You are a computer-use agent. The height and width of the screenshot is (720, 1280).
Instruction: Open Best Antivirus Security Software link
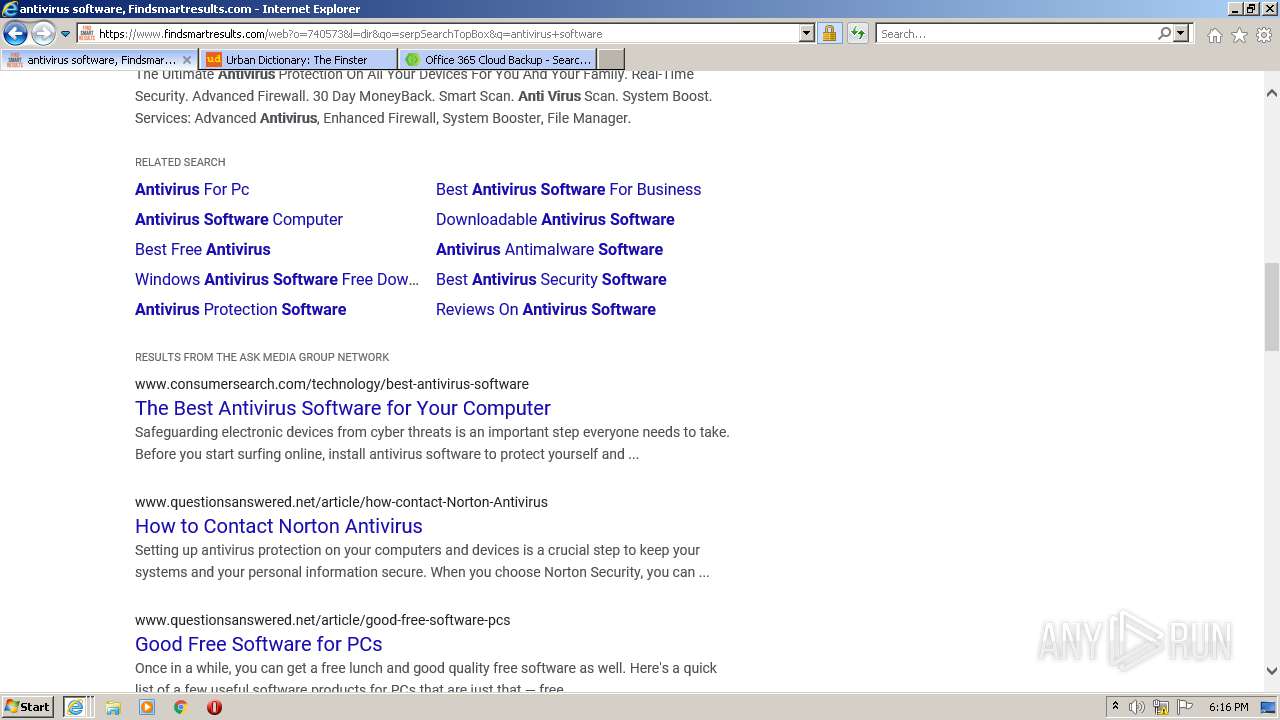(551, 279)
